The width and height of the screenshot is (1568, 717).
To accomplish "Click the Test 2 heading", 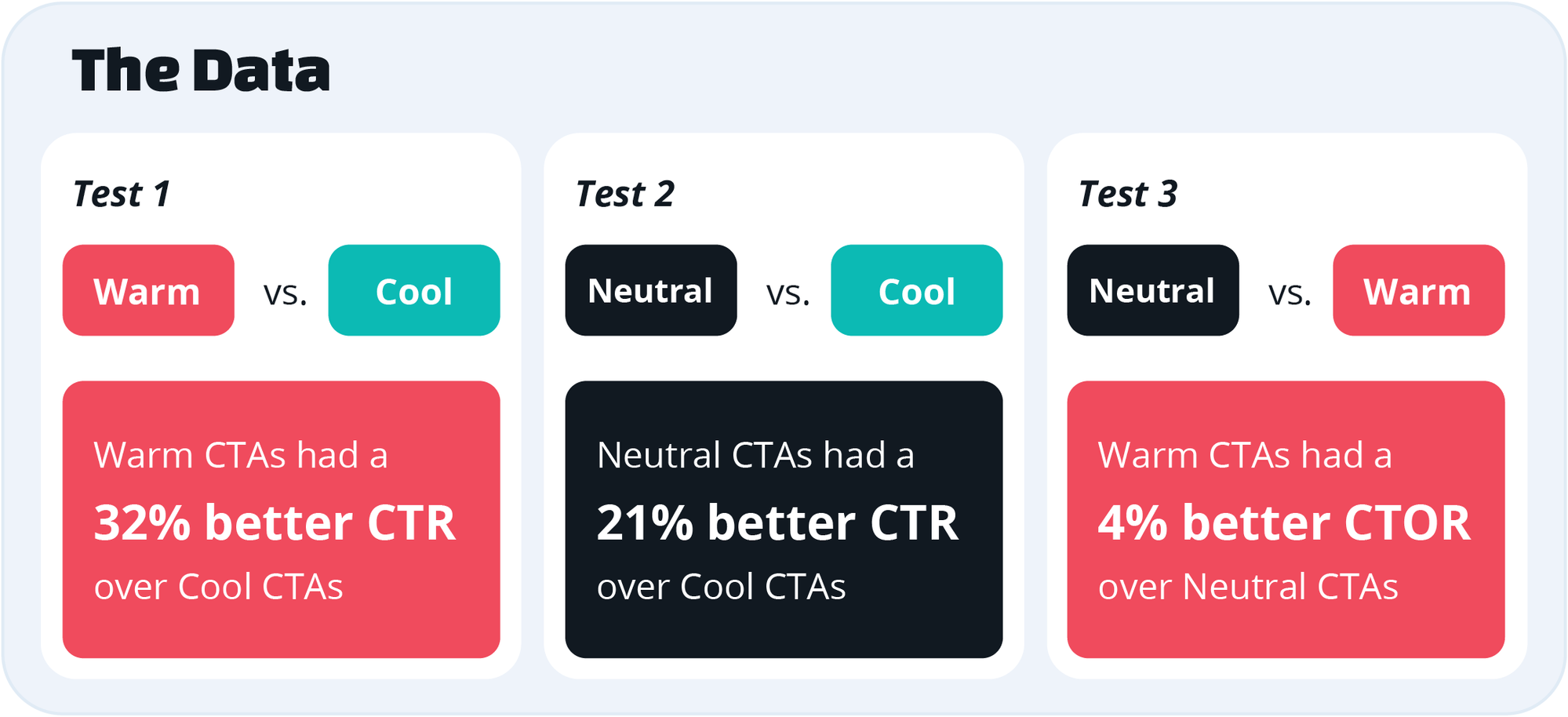I will 625,194.
